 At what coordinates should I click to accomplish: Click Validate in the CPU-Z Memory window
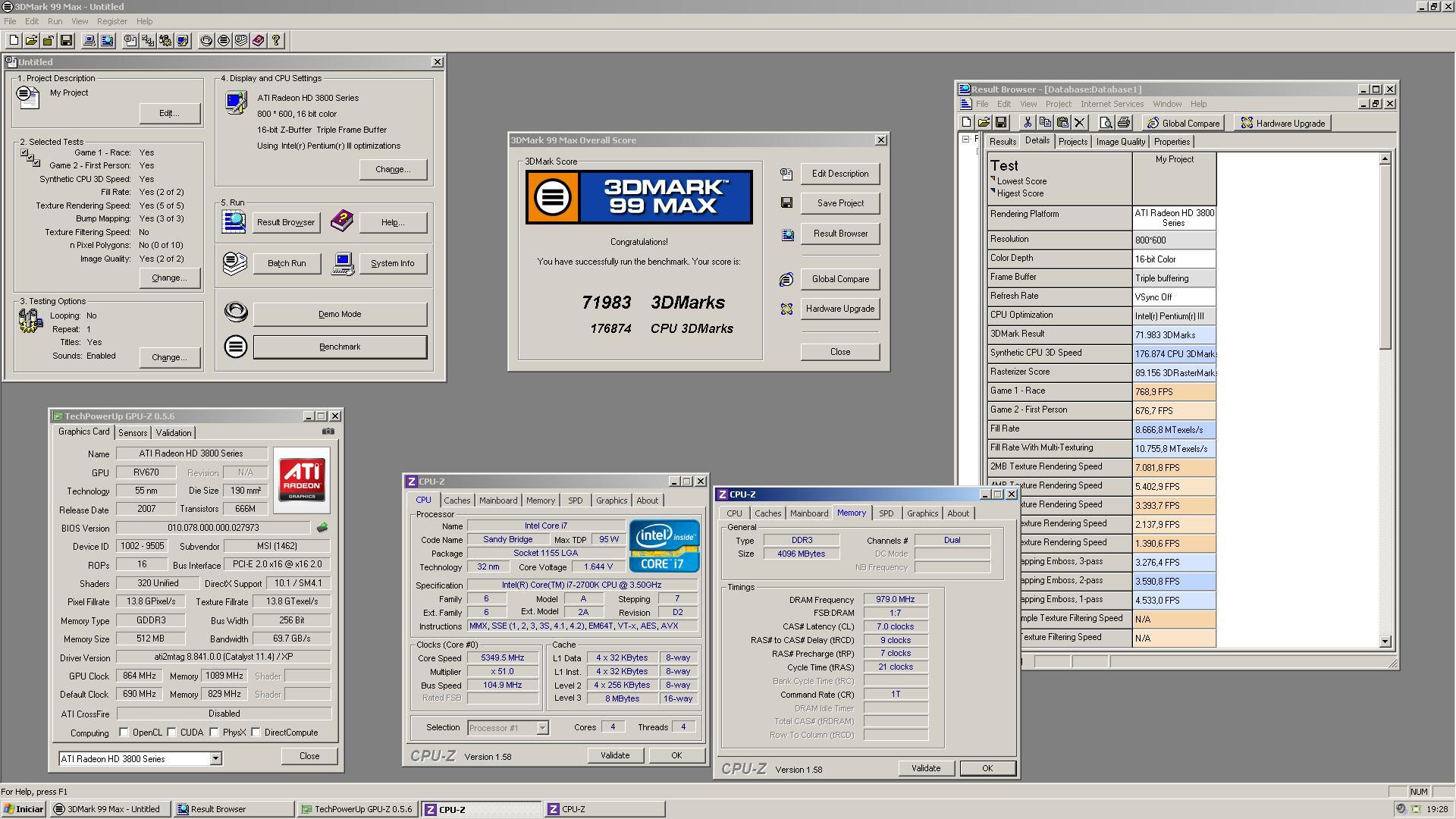(925, 768)
